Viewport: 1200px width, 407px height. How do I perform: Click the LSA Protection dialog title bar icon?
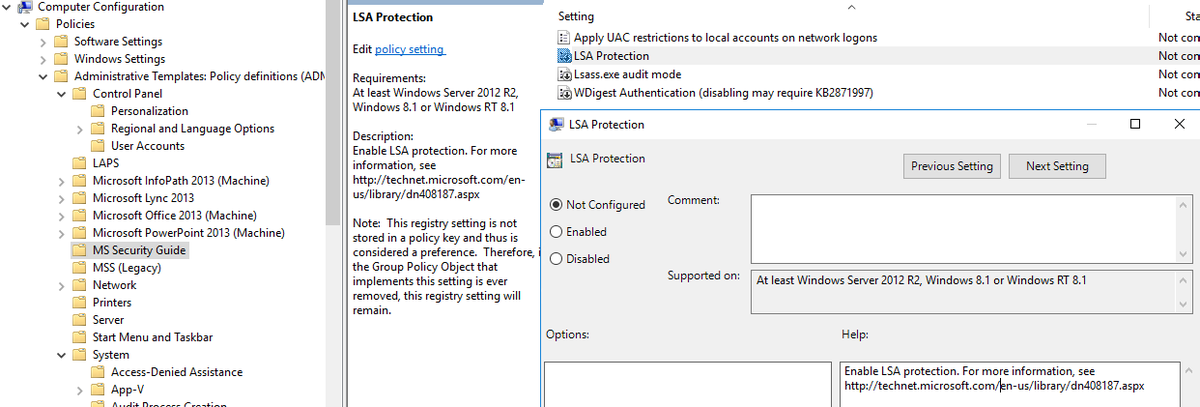click(x=556, y=125)
